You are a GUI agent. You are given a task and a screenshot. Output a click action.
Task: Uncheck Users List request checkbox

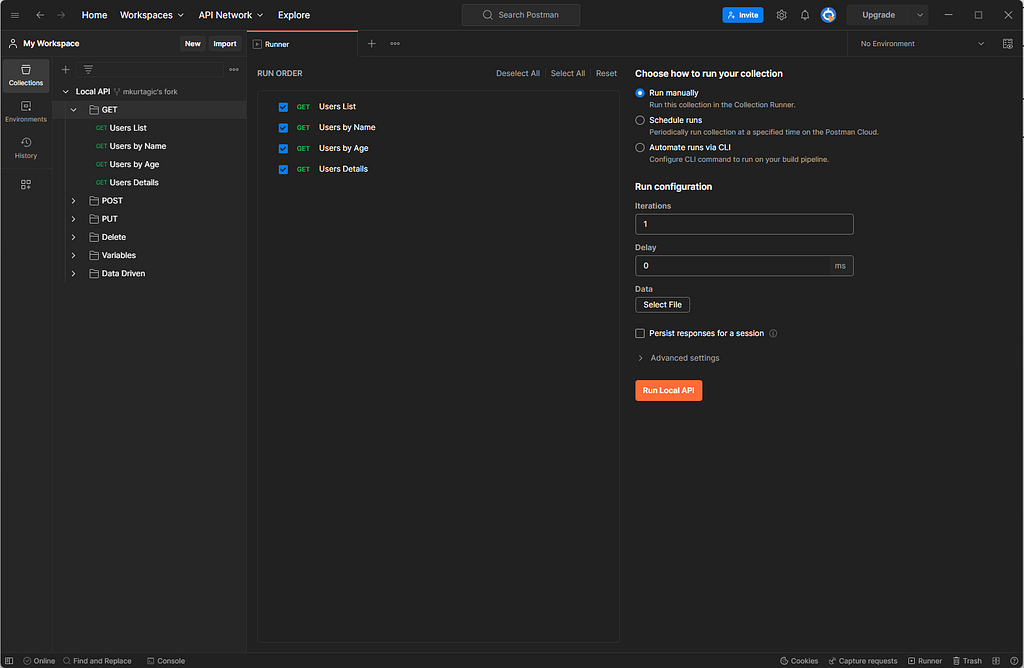click(x=283, y=107)
